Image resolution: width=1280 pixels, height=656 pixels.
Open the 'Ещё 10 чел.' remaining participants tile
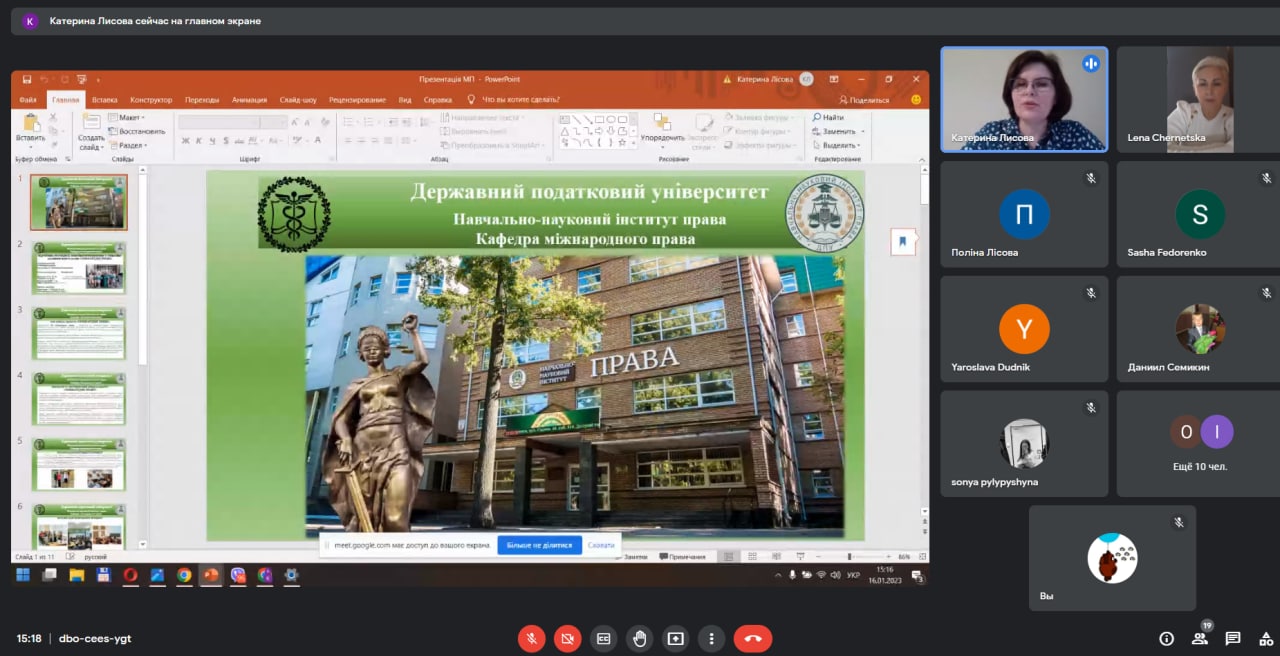pos(1199,444)
